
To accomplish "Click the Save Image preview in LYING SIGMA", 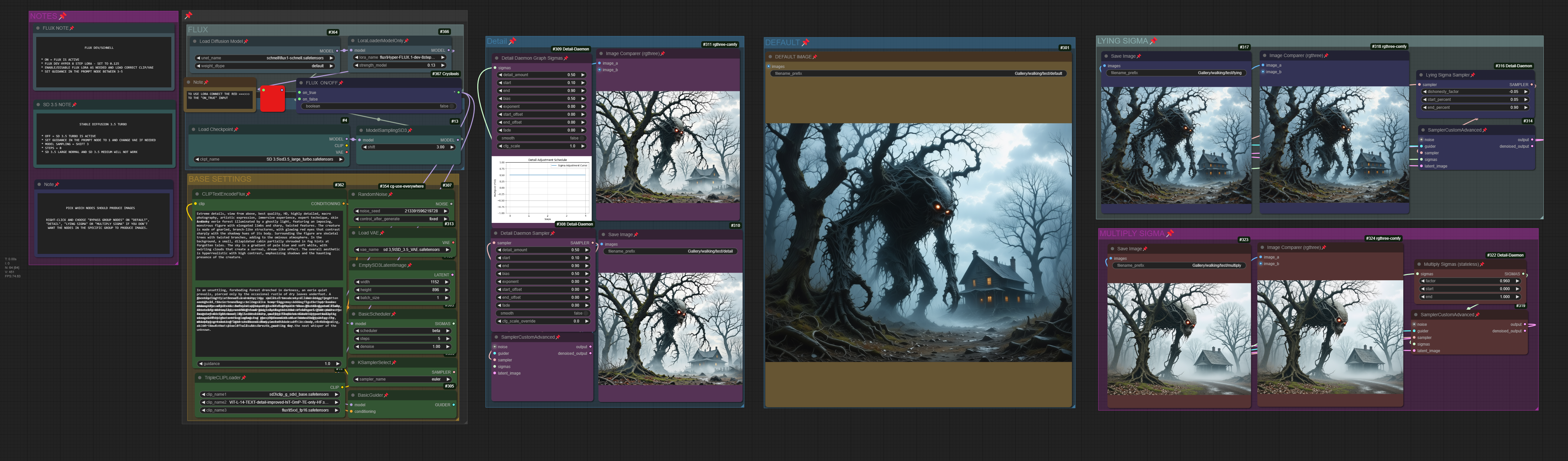I will [x=1176, y=145].
